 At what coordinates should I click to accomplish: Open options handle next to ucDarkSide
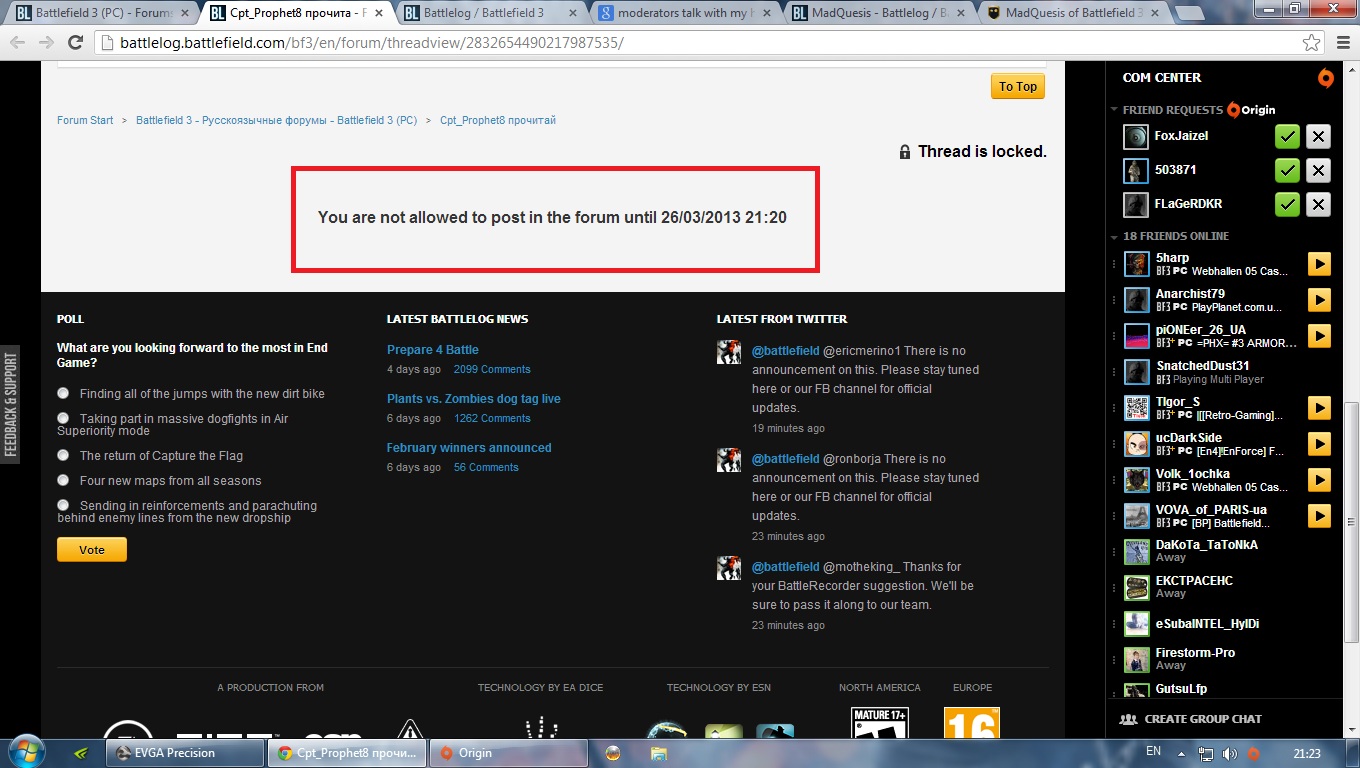1115,444
